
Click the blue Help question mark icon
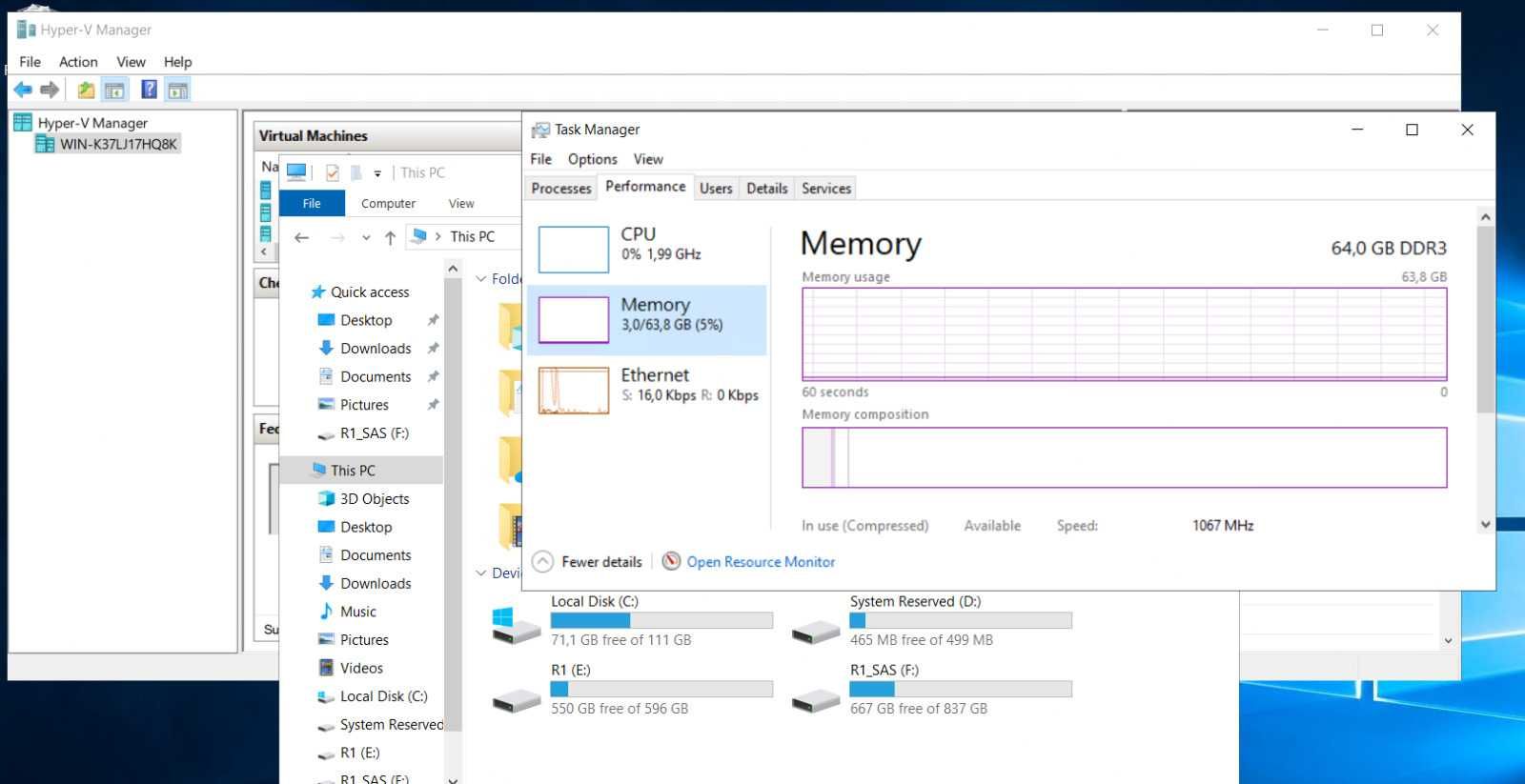[x=149, y=90]
